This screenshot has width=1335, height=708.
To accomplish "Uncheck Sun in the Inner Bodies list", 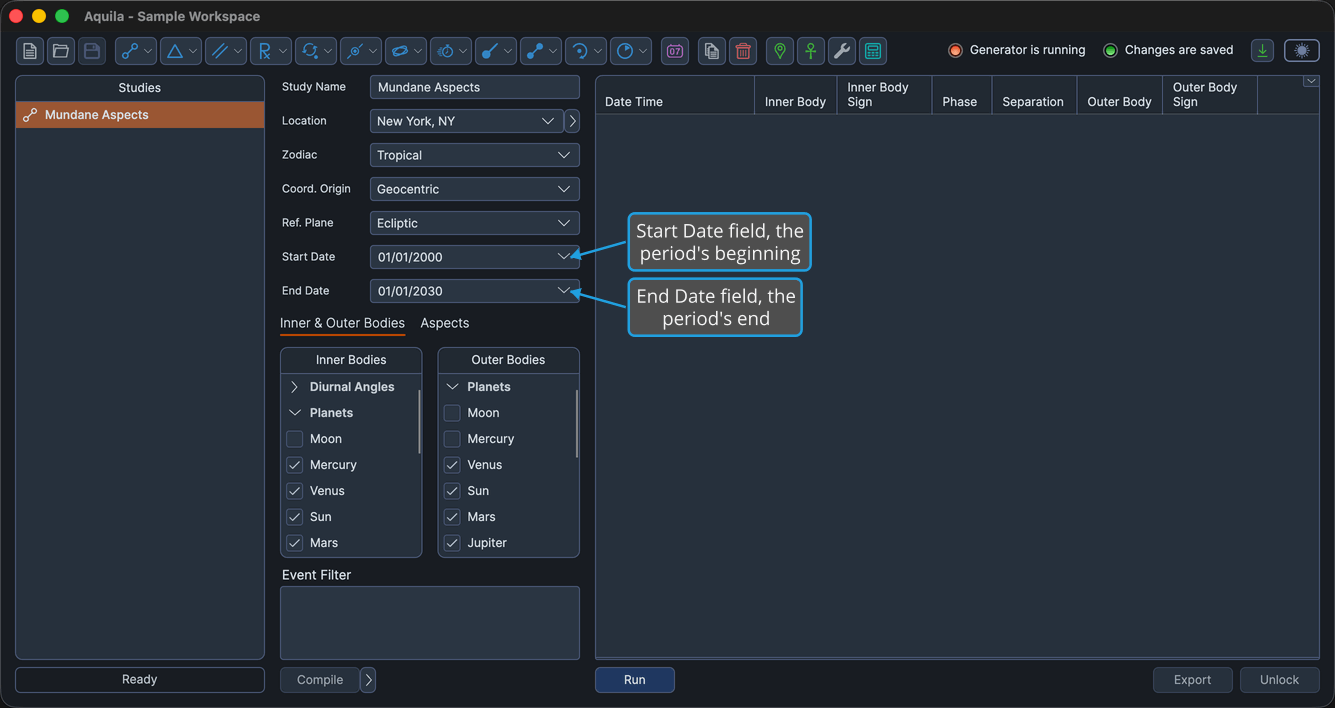I will point(295,517).
